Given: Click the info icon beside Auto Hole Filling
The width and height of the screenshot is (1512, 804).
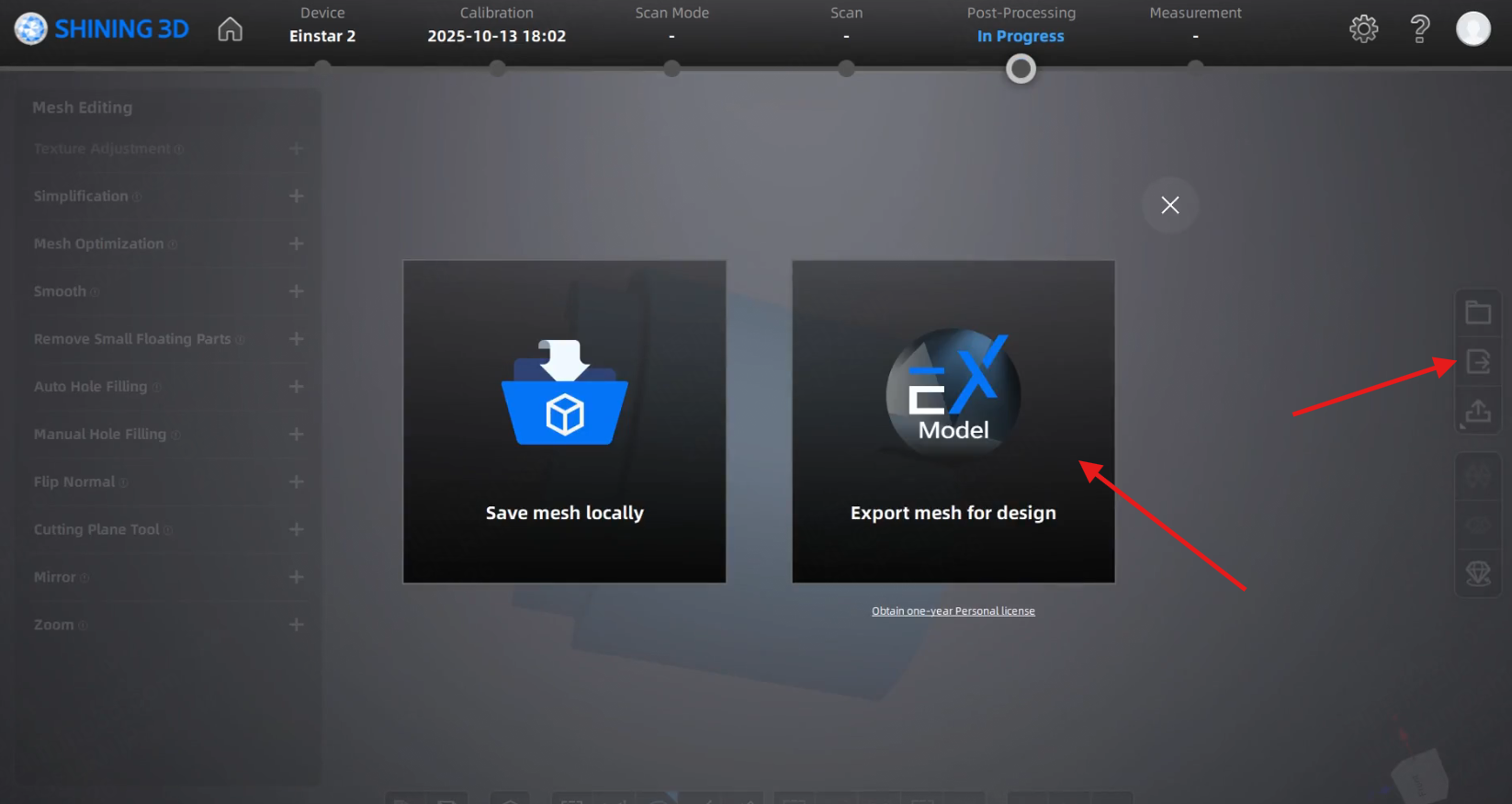Looking at the screenshot, I should [157, 388].
